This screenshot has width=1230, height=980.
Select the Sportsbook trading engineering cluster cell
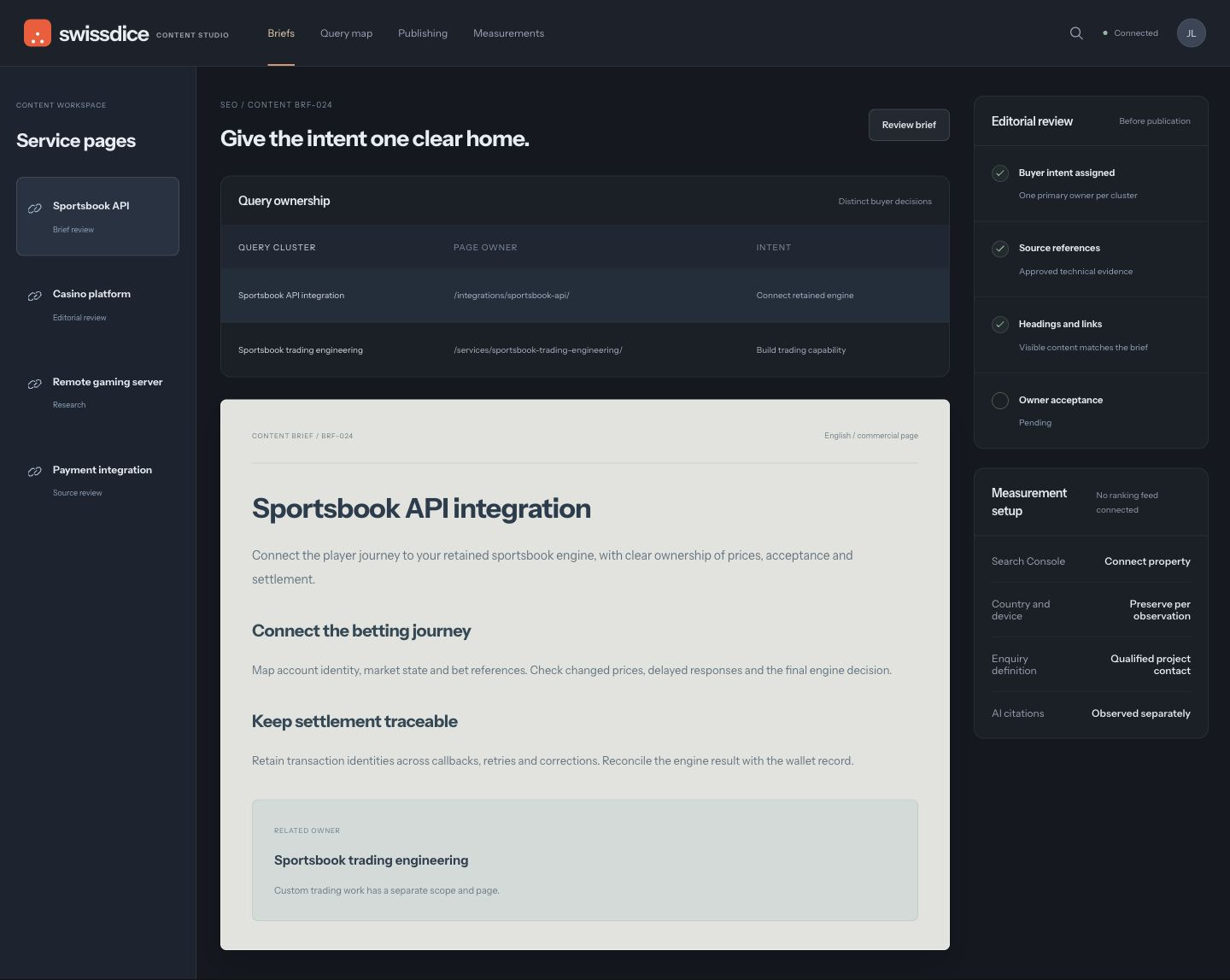coord(301,350)
